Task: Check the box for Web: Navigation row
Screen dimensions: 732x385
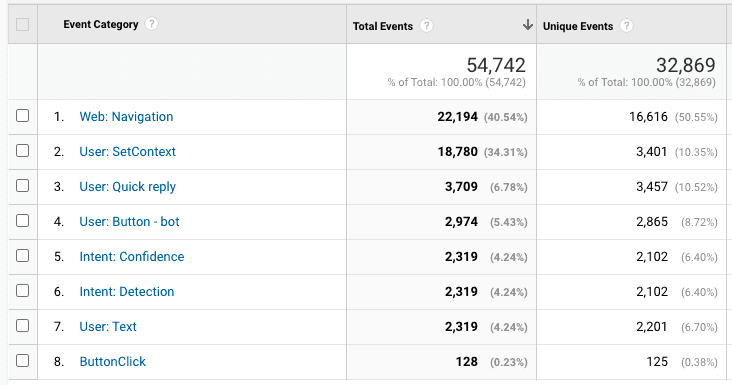Action: click(x=22, y=115)
